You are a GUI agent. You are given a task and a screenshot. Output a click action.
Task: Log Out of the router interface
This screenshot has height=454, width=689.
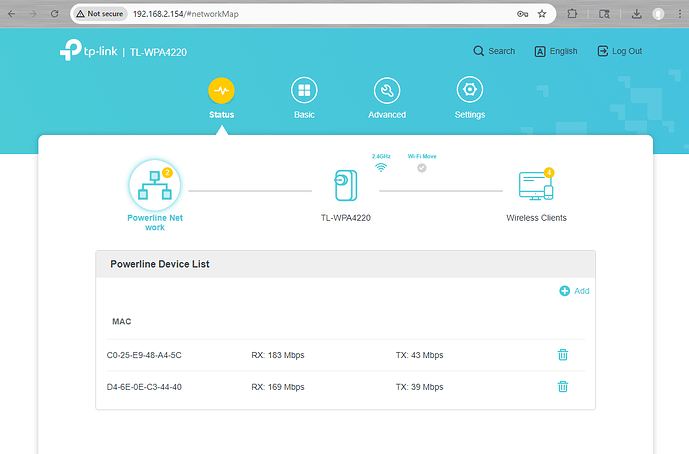point(620,51)
